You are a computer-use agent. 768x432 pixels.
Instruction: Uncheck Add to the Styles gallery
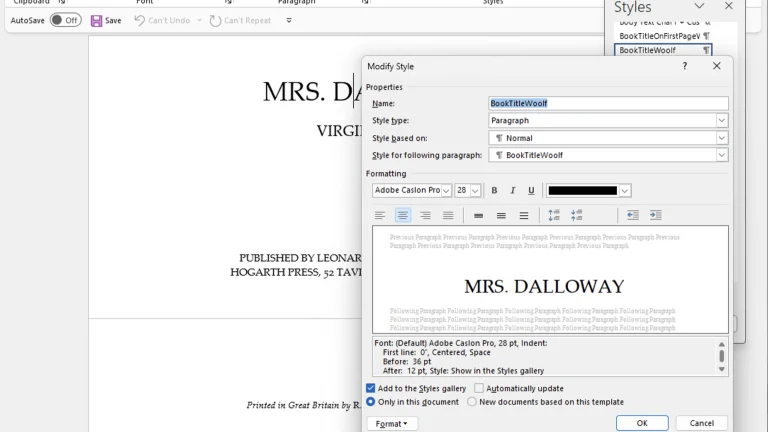(371, 388)
